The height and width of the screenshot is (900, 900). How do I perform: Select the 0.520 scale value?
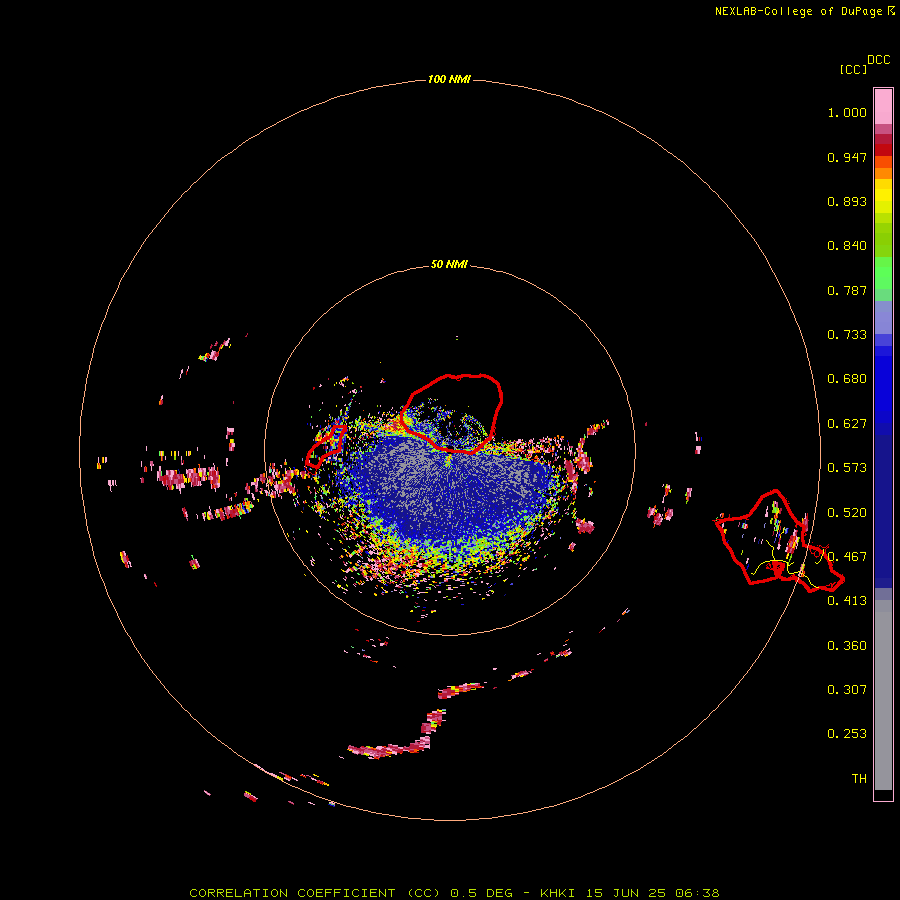click(847, 513)
